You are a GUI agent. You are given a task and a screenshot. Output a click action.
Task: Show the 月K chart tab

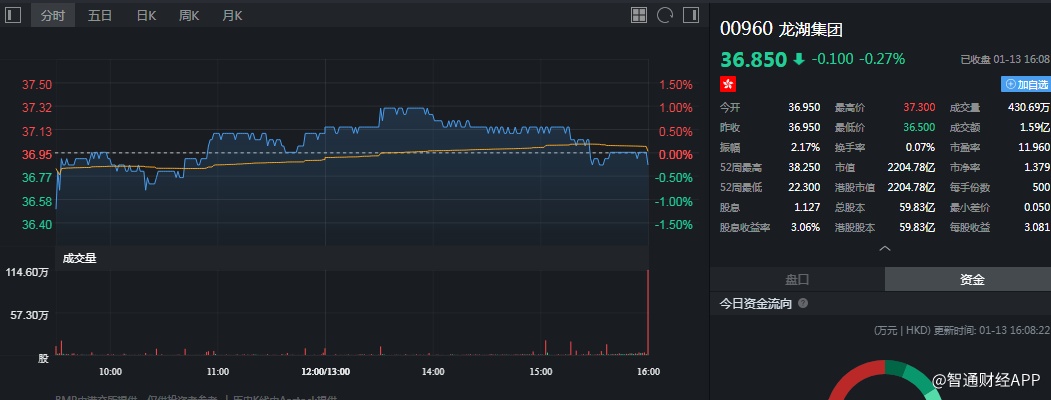tap(232, 15)
